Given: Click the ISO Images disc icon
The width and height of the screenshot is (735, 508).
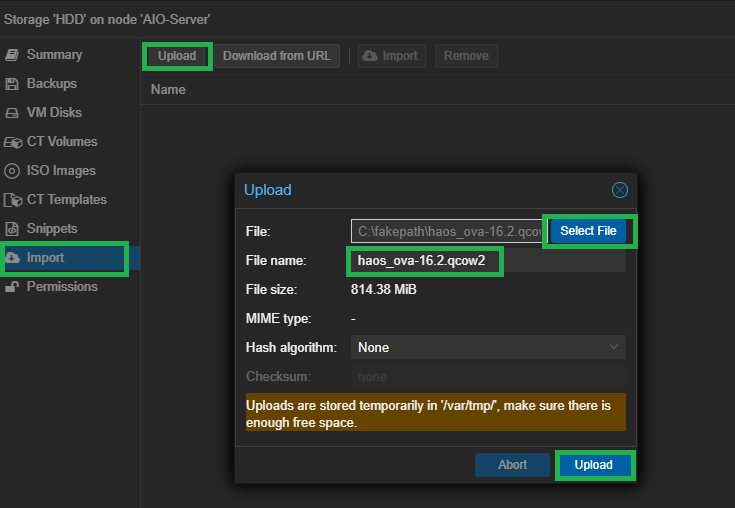Looking at the screenshot, I should (12, 171).
